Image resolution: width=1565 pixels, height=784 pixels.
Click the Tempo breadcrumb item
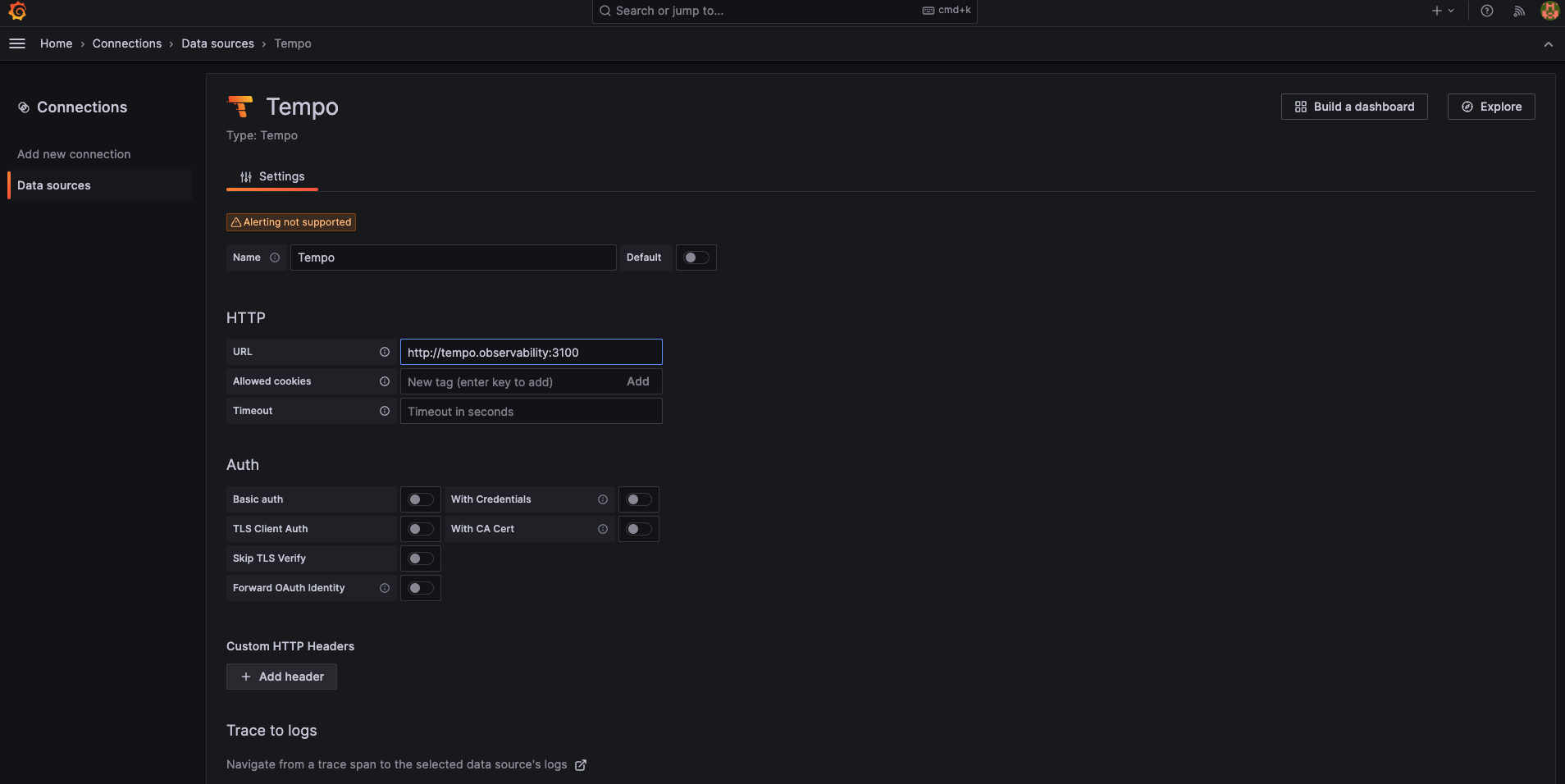click(x=293, y=43)
